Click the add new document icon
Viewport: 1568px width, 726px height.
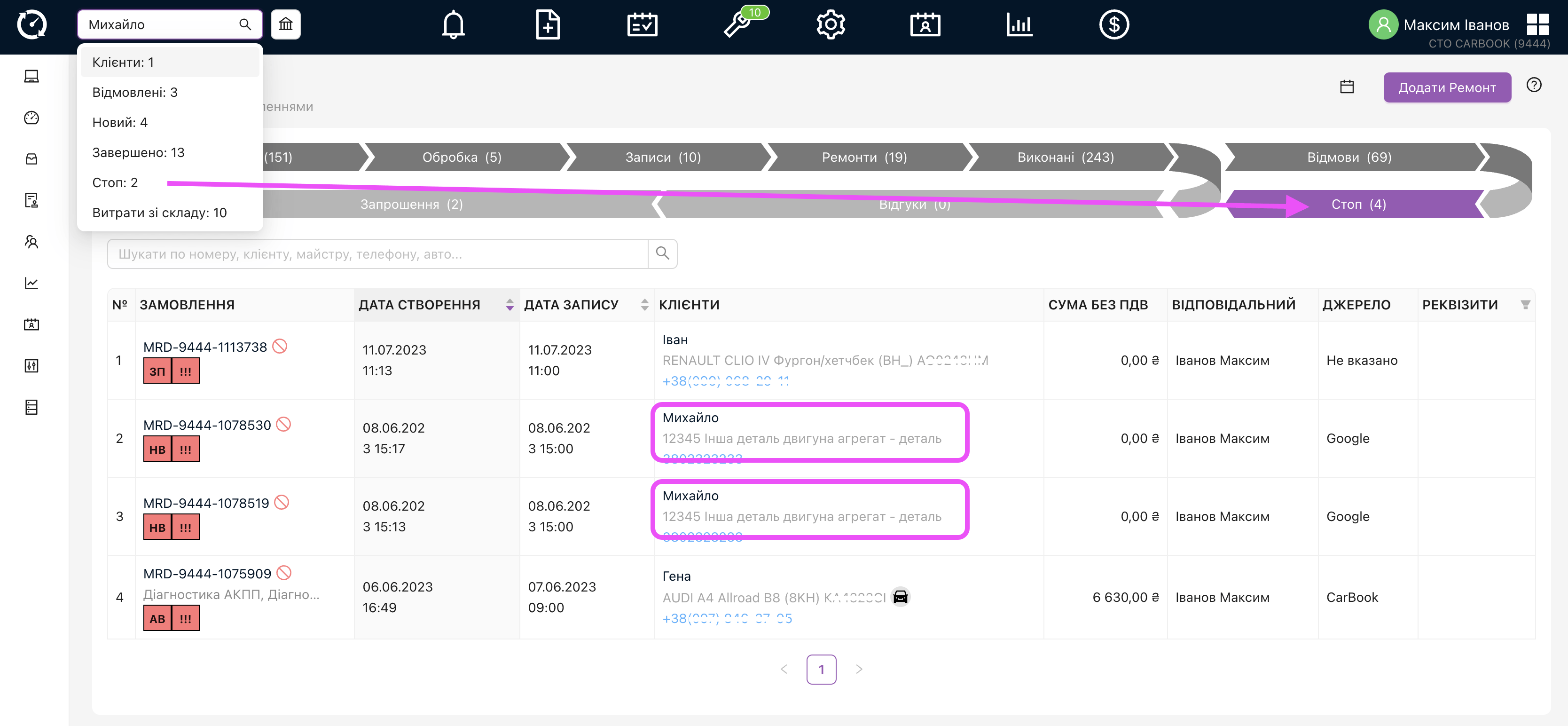click(x=548, y=25)
